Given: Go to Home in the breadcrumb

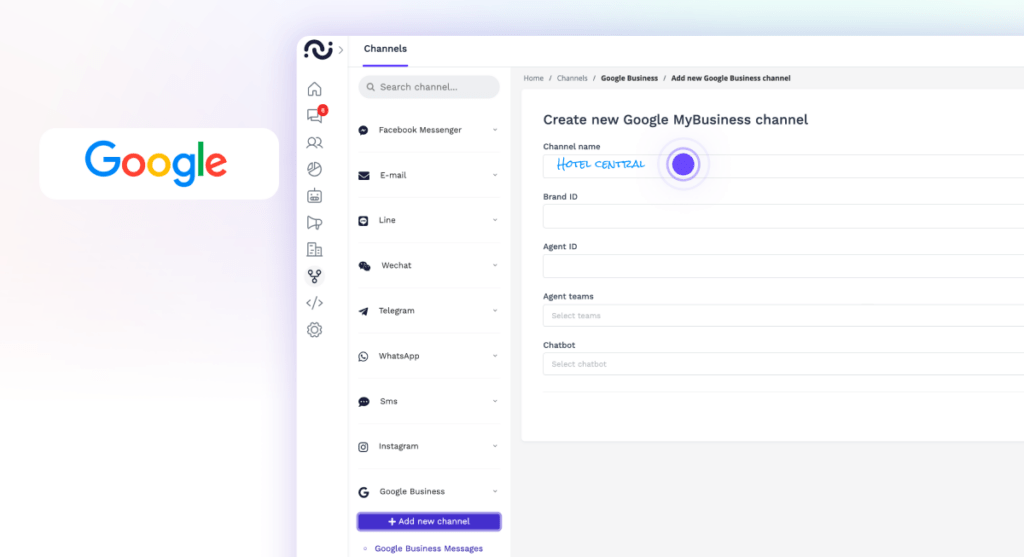Looking at the screenshot, I should coord(533,78).
